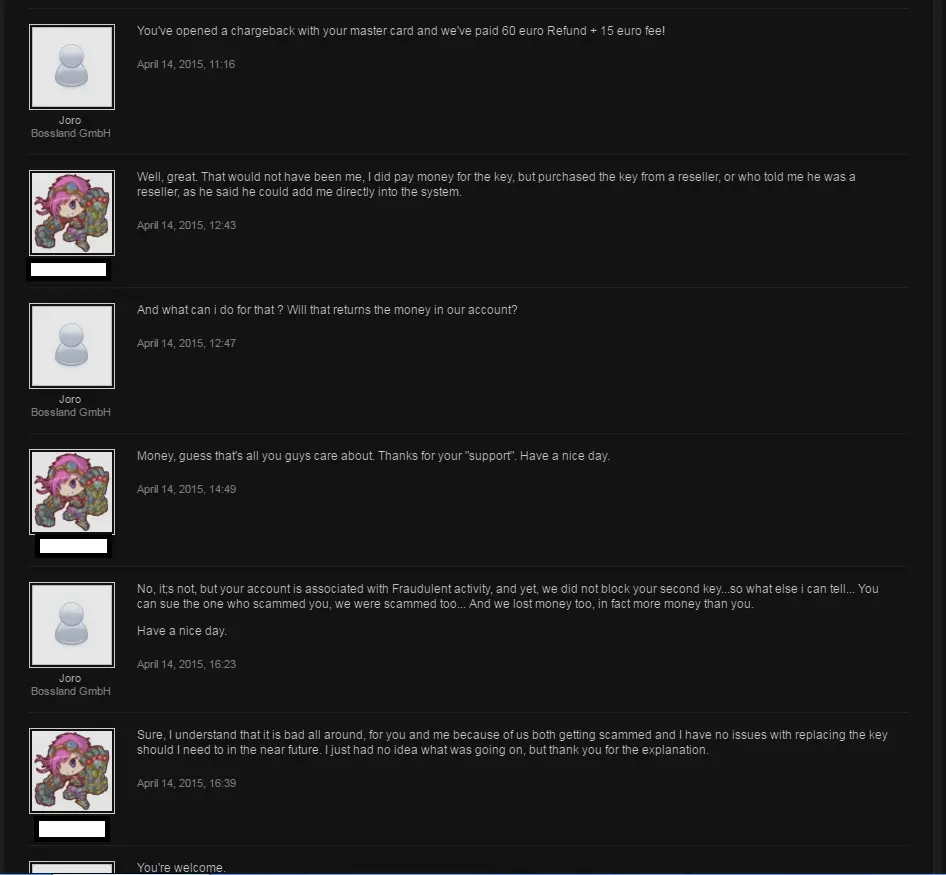Click partially visible avatar beside "You're welcome"
The width and height of the screenshot is (946, 875).
tap(72, 867)
